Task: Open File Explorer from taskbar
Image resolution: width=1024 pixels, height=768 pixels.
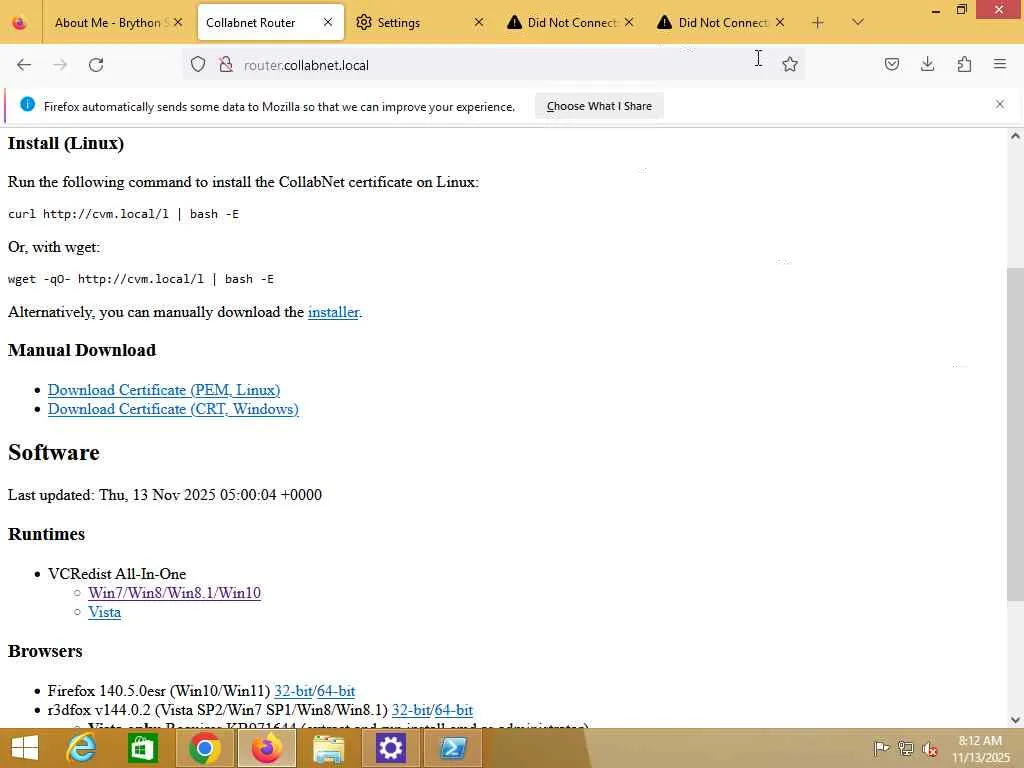Action: click(328, 748)
